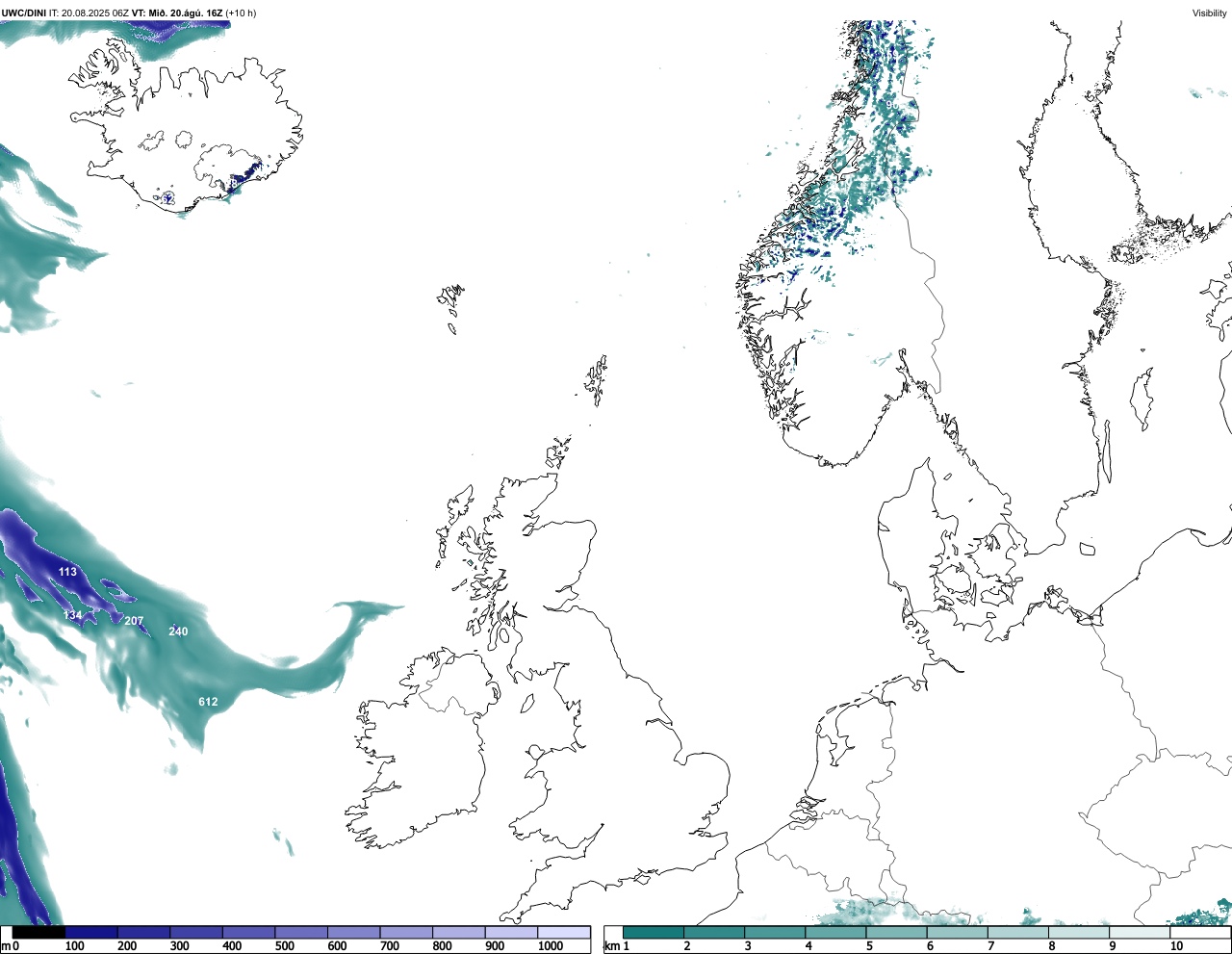Click the '10' tick label on the km legend
The height and width of the screenshot is (954, 1232).
click(x=1176, y=946)
